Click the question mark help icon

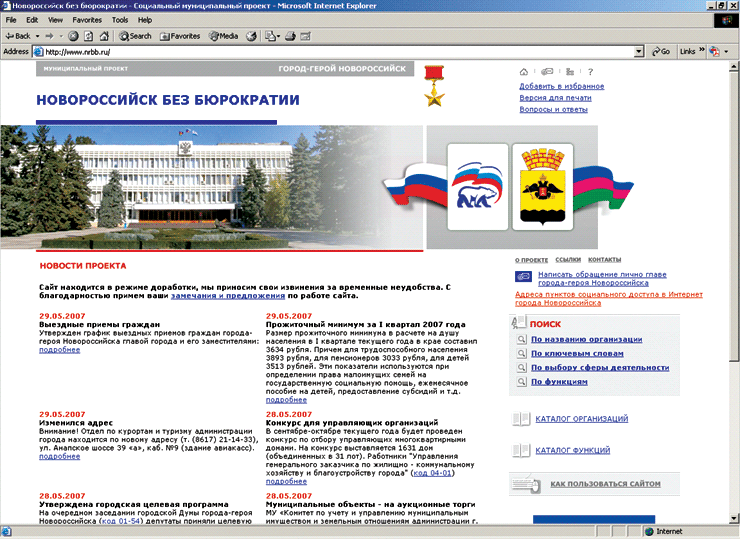590,72
